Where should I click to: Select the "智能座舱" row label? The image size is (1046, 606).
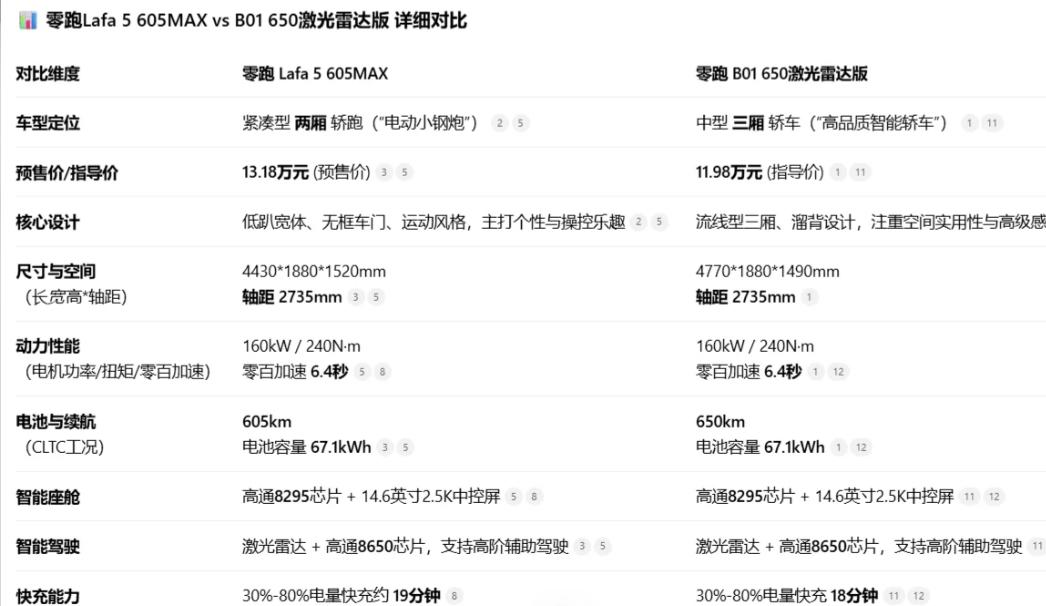[x=48, y=497]
